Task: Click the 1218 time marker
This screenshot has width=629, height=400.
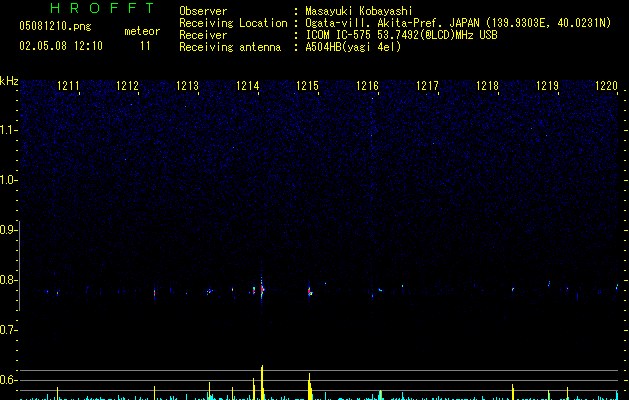Action: (487, 86)
